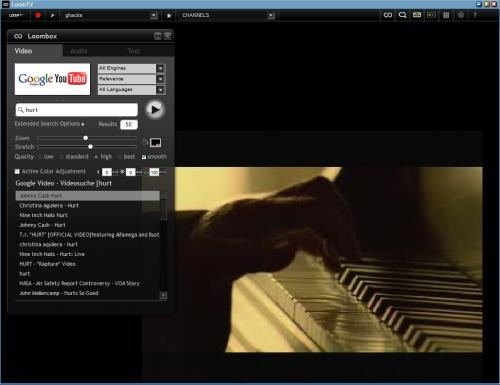Click the 100 color value field

[154, 172]
